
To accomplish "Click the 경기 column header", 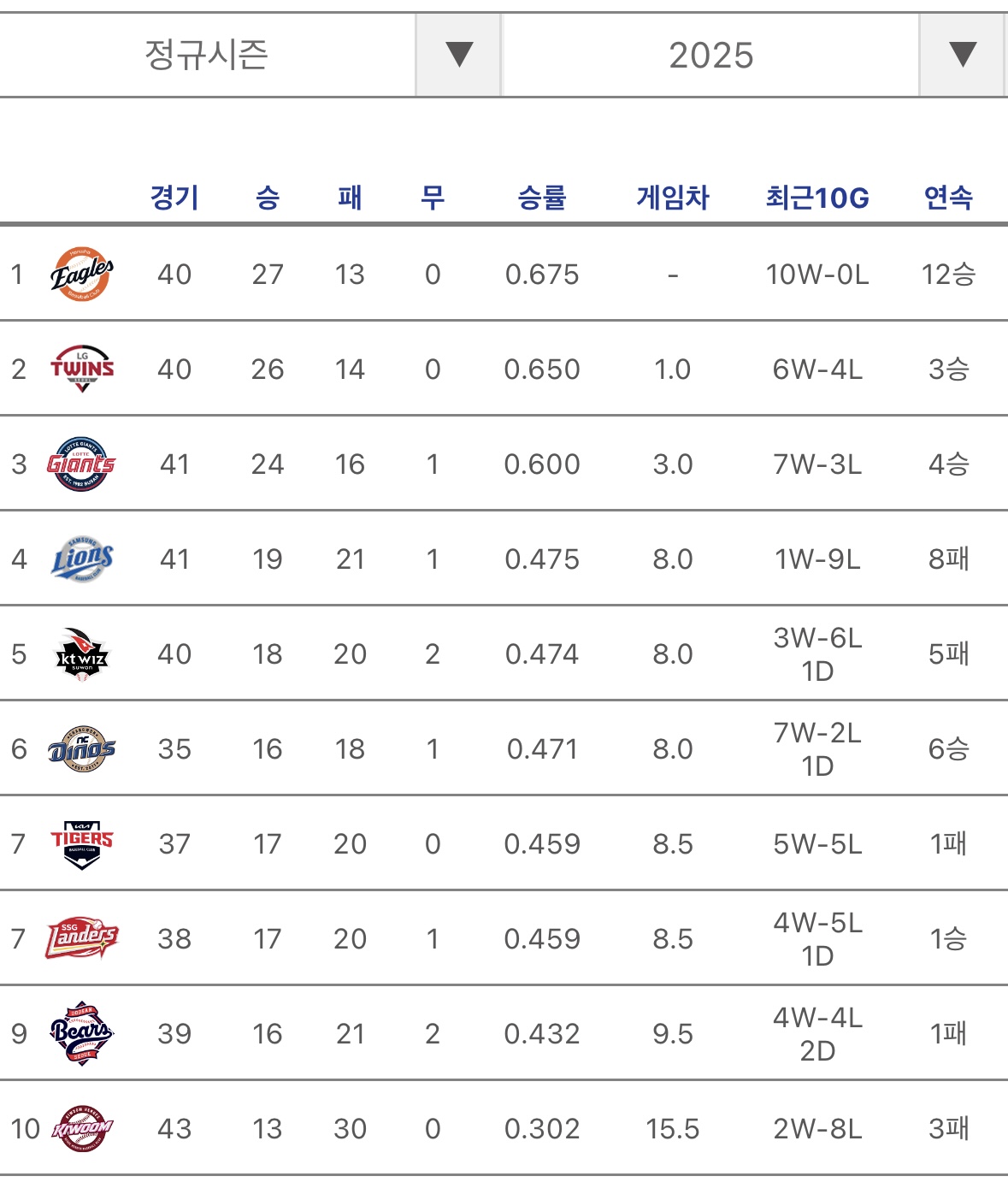I will 174,198.
